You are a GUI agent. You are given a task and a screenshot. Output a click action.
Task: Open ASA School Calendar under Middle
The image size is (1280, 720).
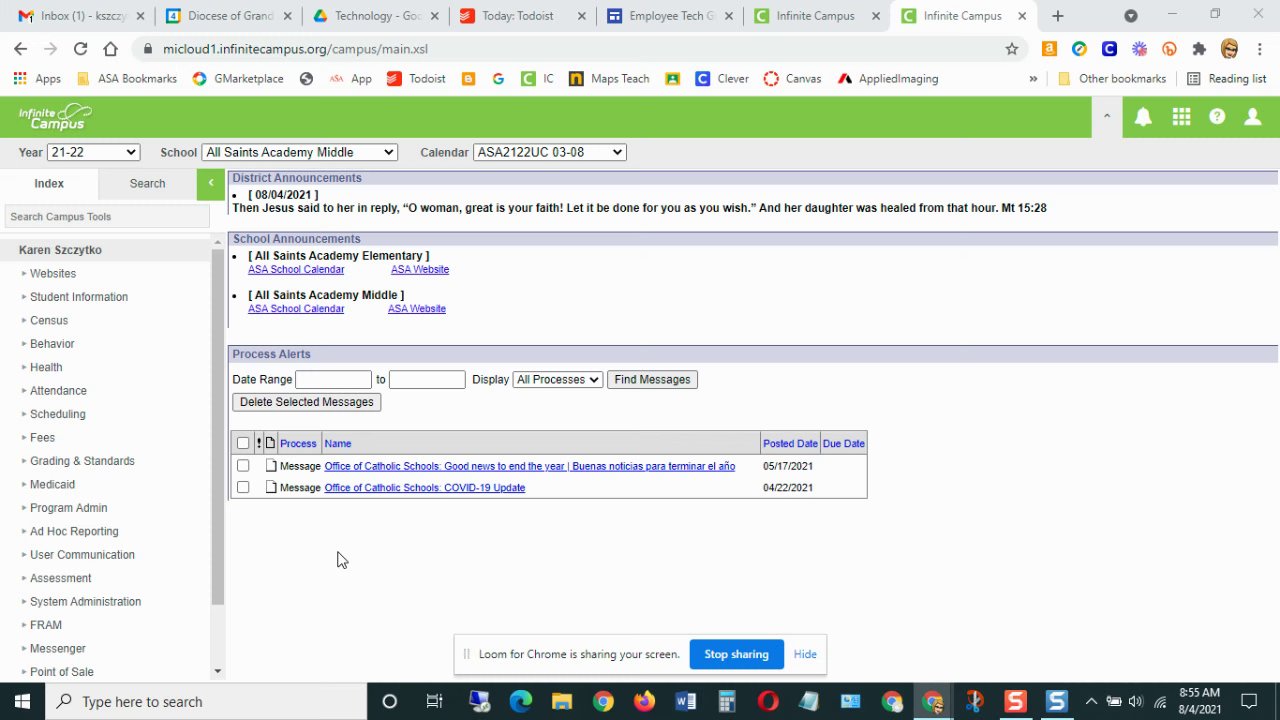tap(296, 309)
